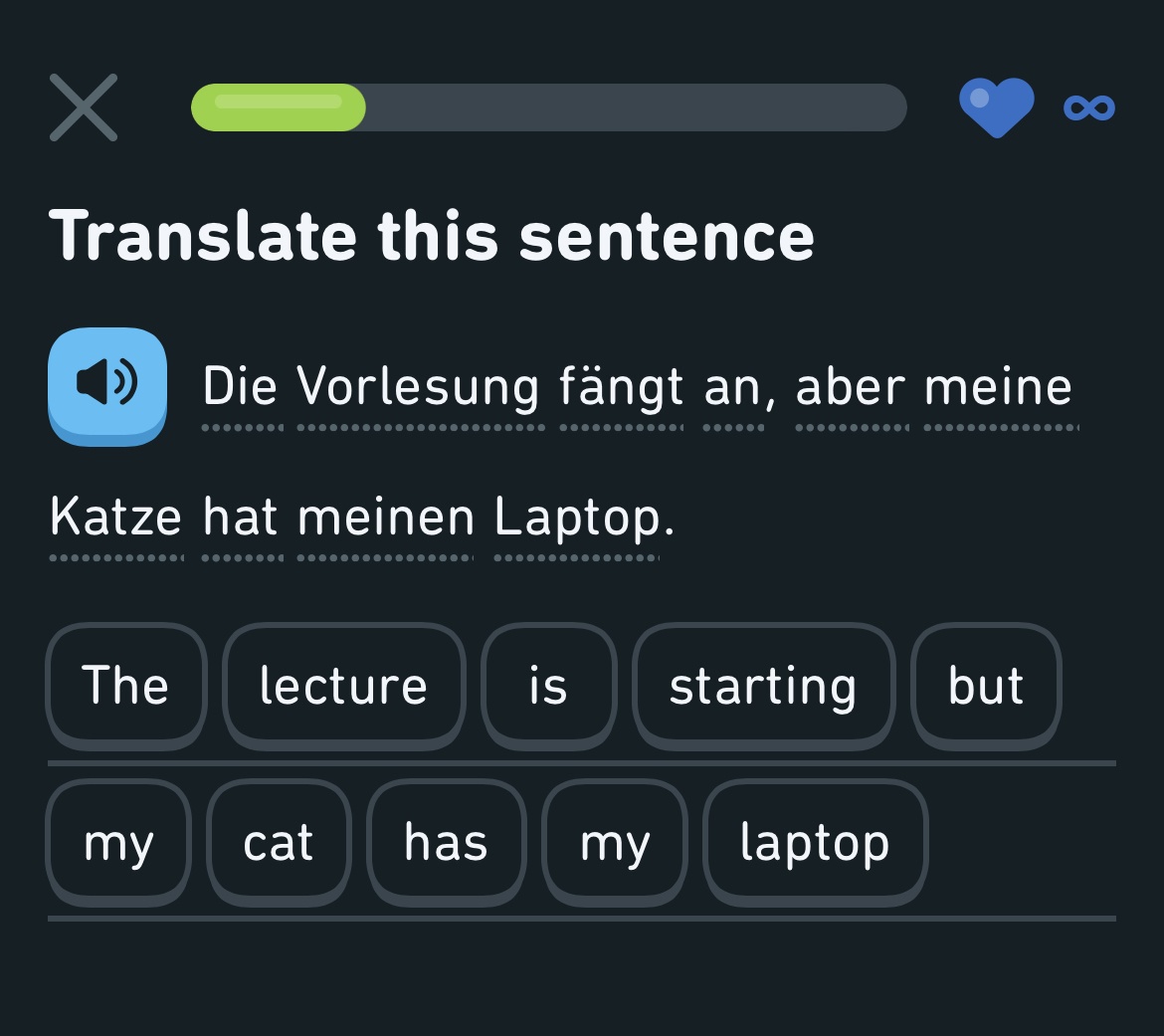Close the lesson with the X icon

coord(84,107)
